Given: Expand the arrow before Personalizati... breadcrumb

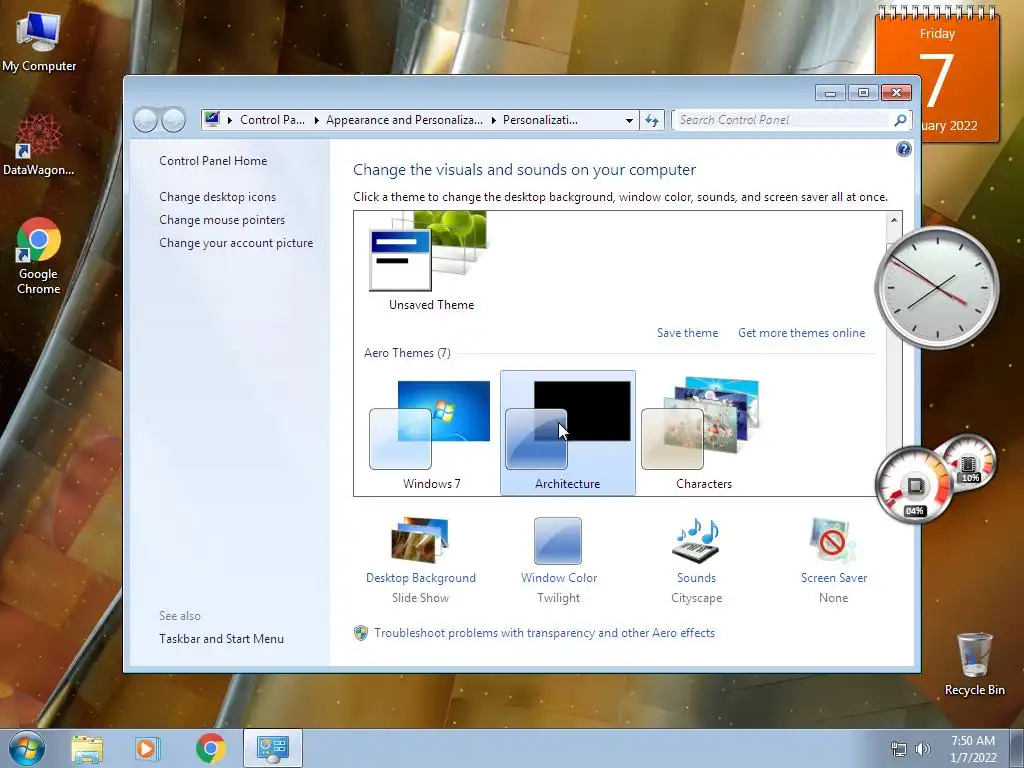Looking at the screenshot, I should point(493,120).
